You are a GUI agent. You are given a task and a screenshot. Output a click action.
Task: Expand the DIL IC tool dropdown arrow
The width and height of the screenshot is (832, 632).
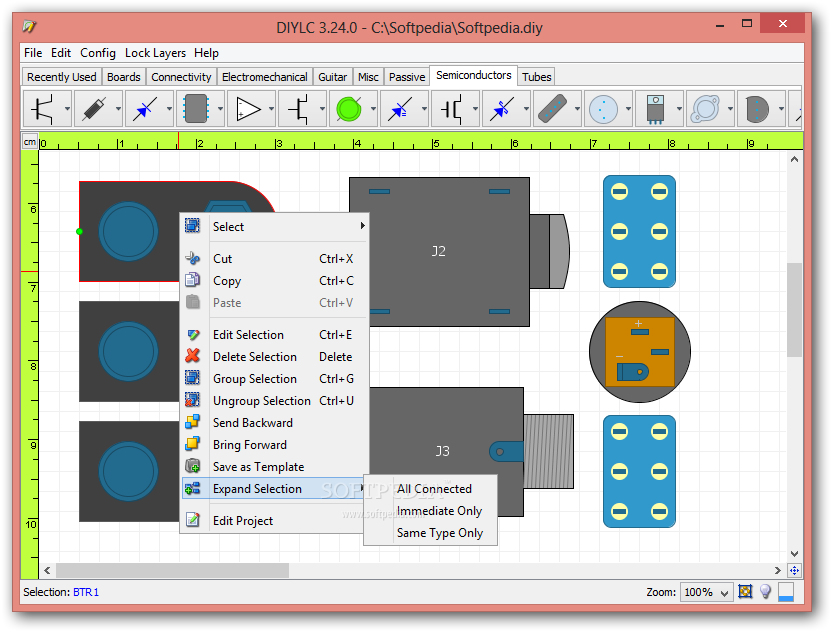point(220,109)
